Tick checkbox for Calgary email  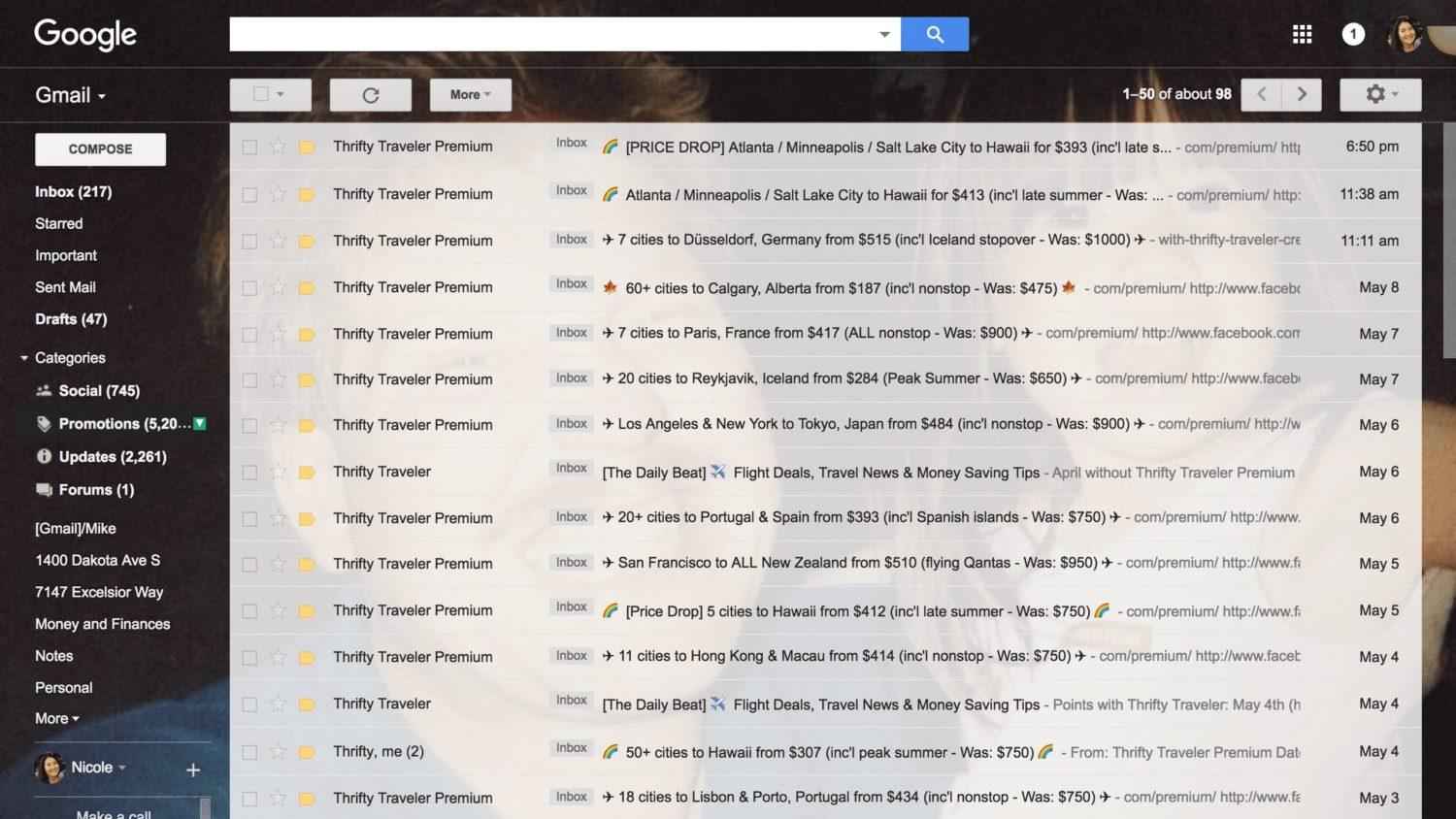(x=249, y=288)
